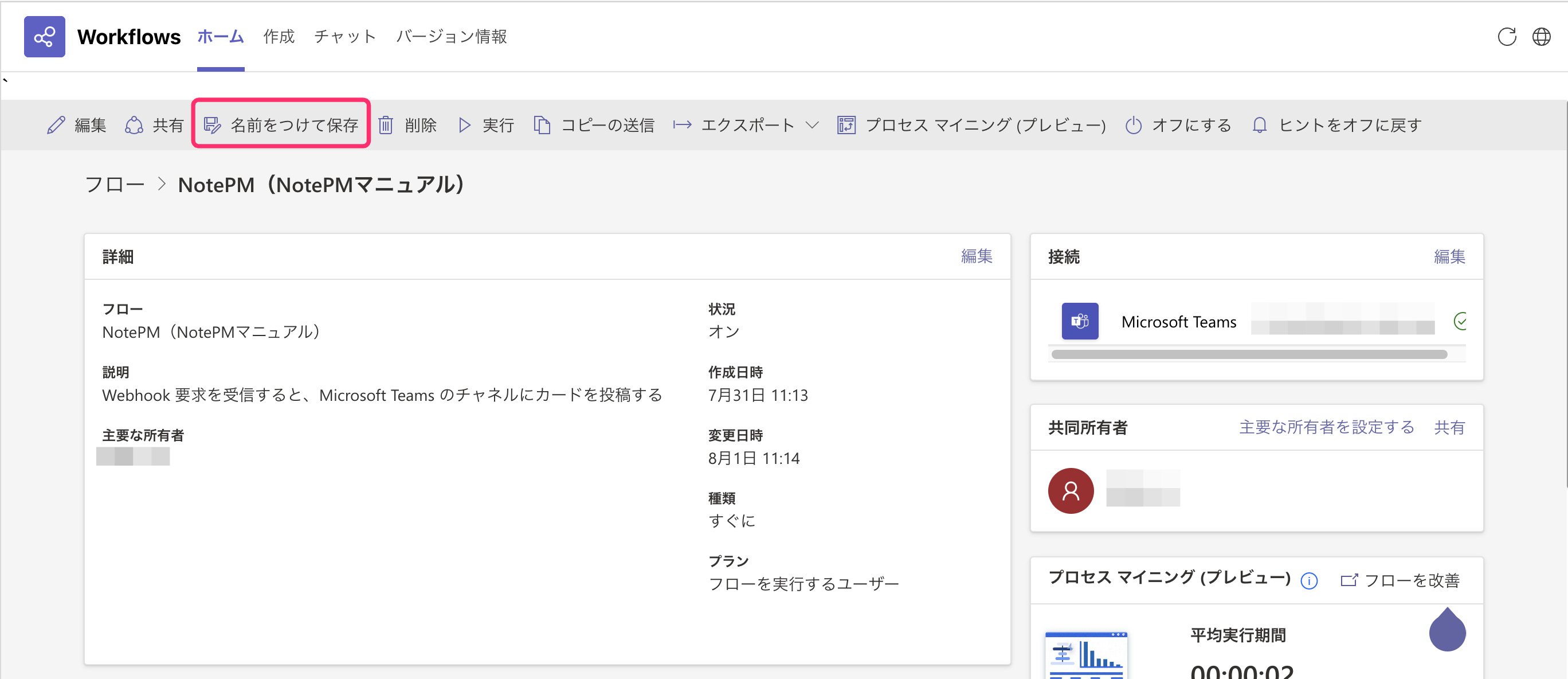Switch to the 作成 tab

(278, 37)
